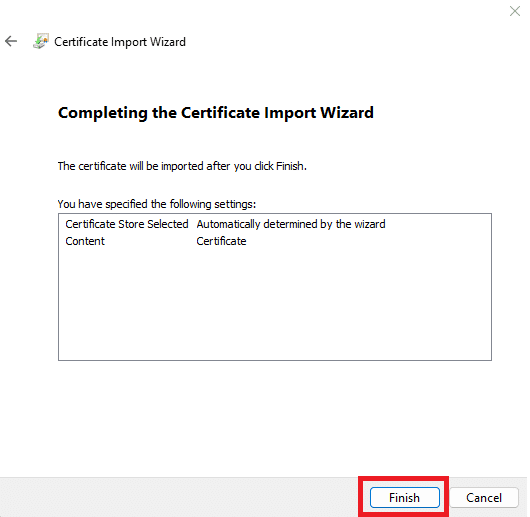
Task: Click the gray footer bar left of Finish
Action: point(179,497)
